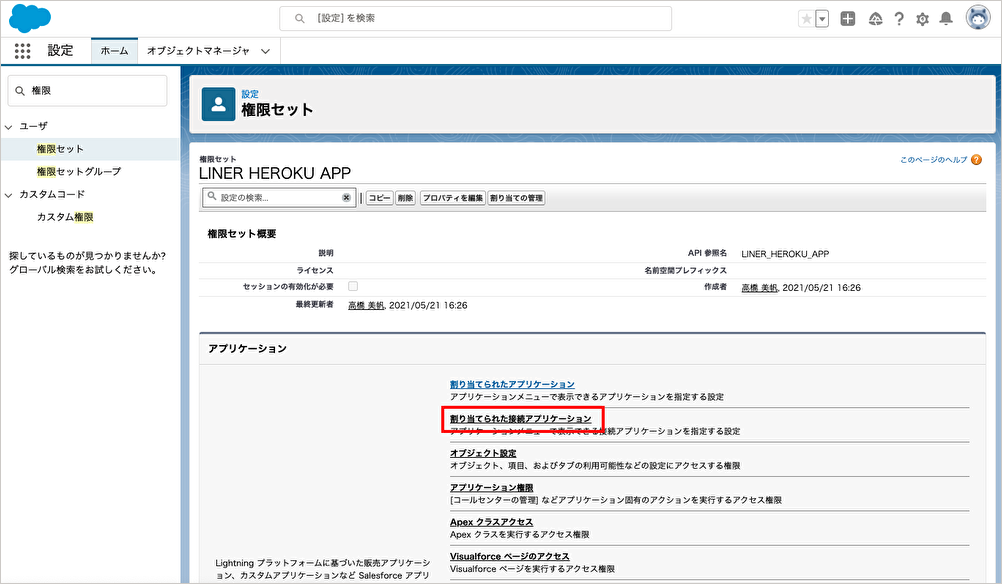Click the 設定 breadcrumb link
Screen dimensions: 1002x584
(x=250, y=93)
